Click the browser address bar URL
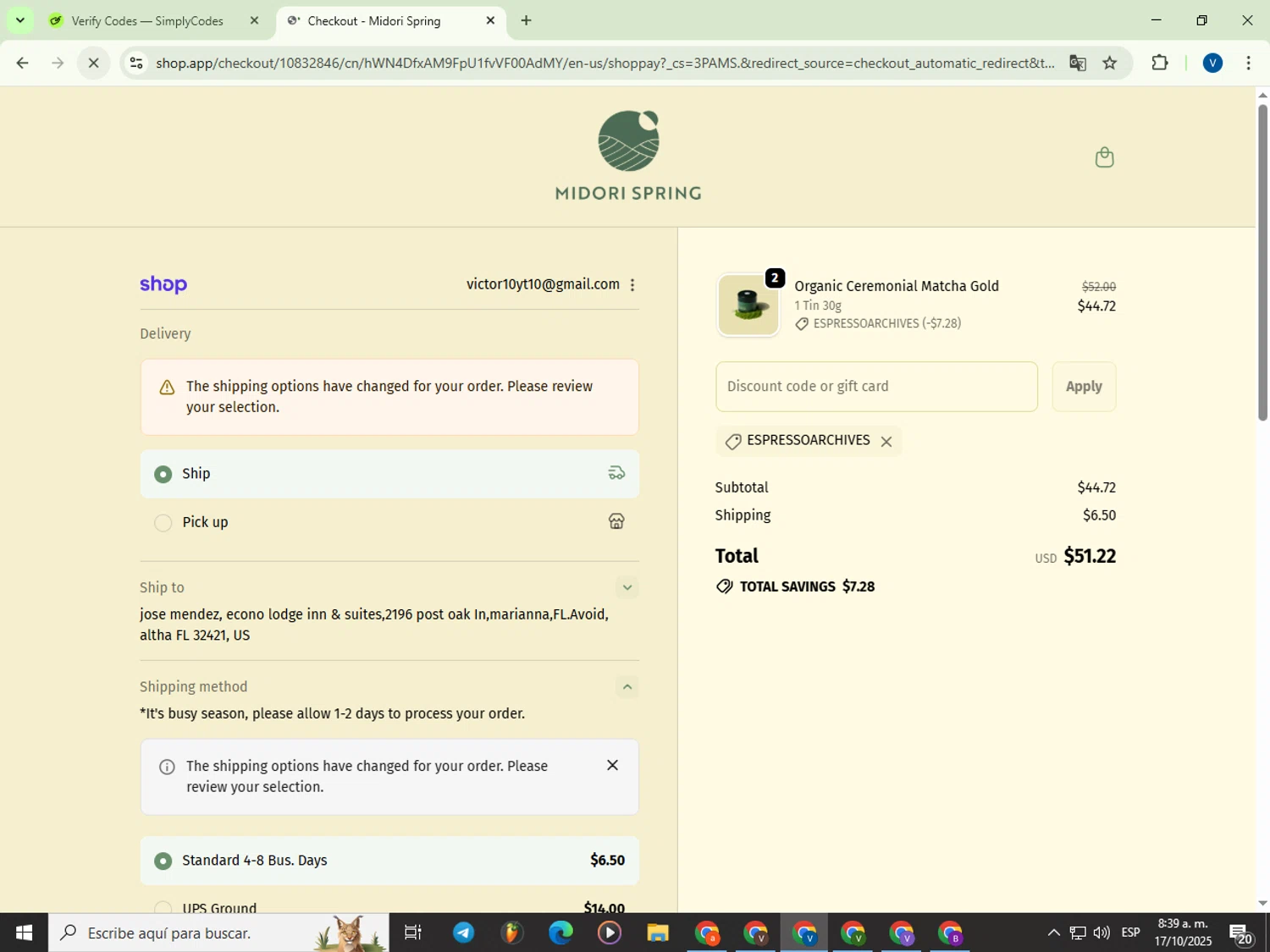 tap(605, 63)
